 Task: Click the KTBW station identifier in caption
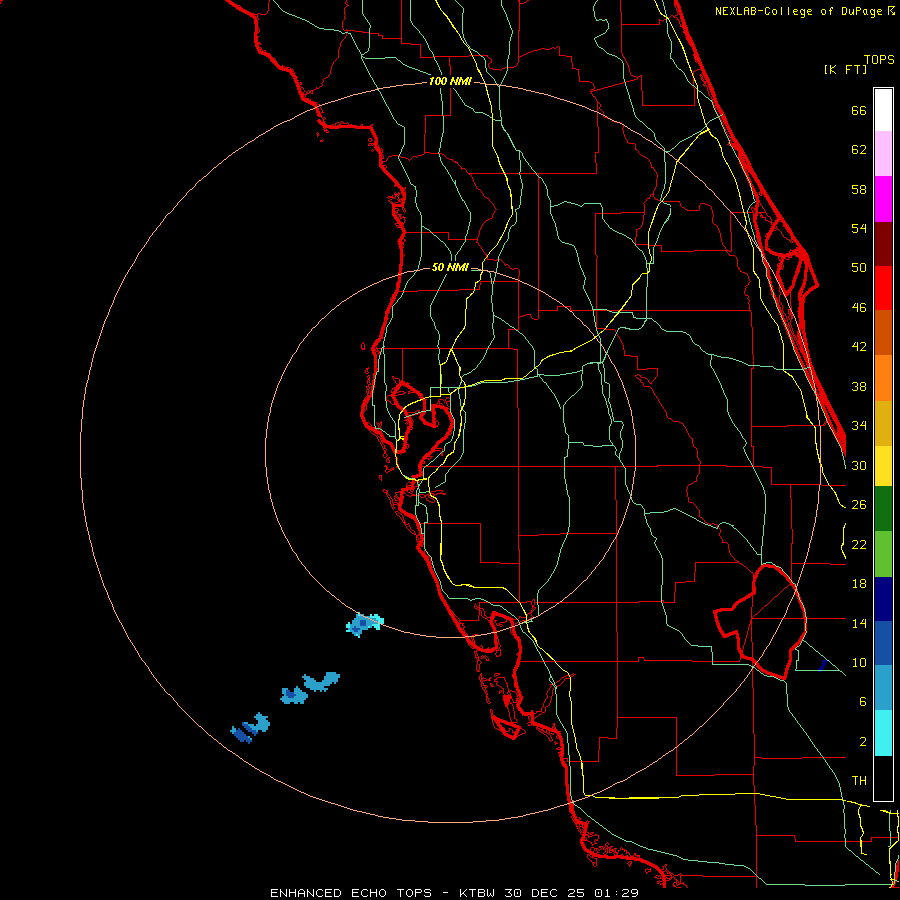pos(478,893)
